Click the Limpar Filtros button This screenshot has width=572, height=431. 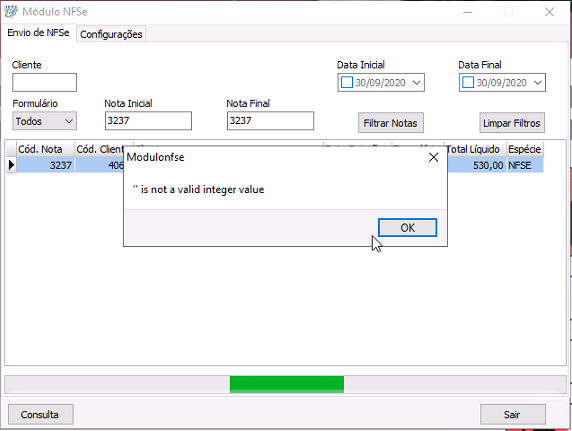(x=512, y=123)
